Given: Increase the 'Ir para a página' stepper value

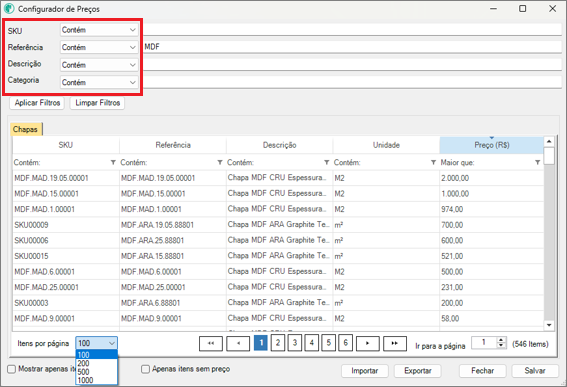Looking at the screenshot, I should tap(501, 340).
